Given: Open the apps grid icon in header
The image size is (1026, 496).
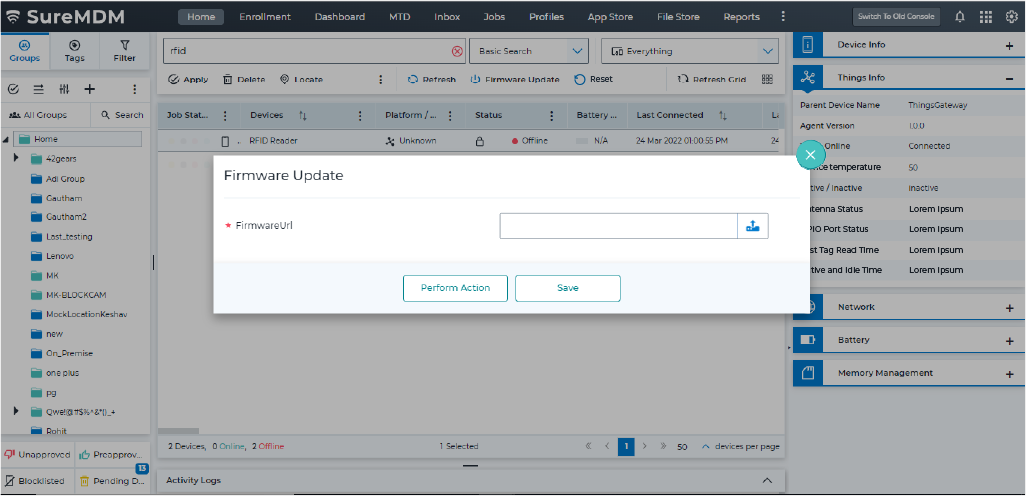Looking at the screenshot, I should [986, 17].
